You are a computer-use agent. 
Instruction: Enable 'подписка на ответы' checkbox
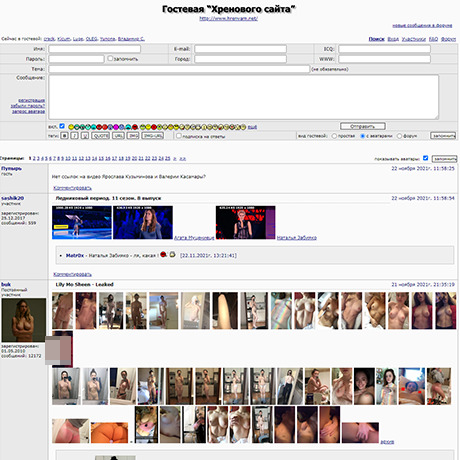click(x=179, y=136)
